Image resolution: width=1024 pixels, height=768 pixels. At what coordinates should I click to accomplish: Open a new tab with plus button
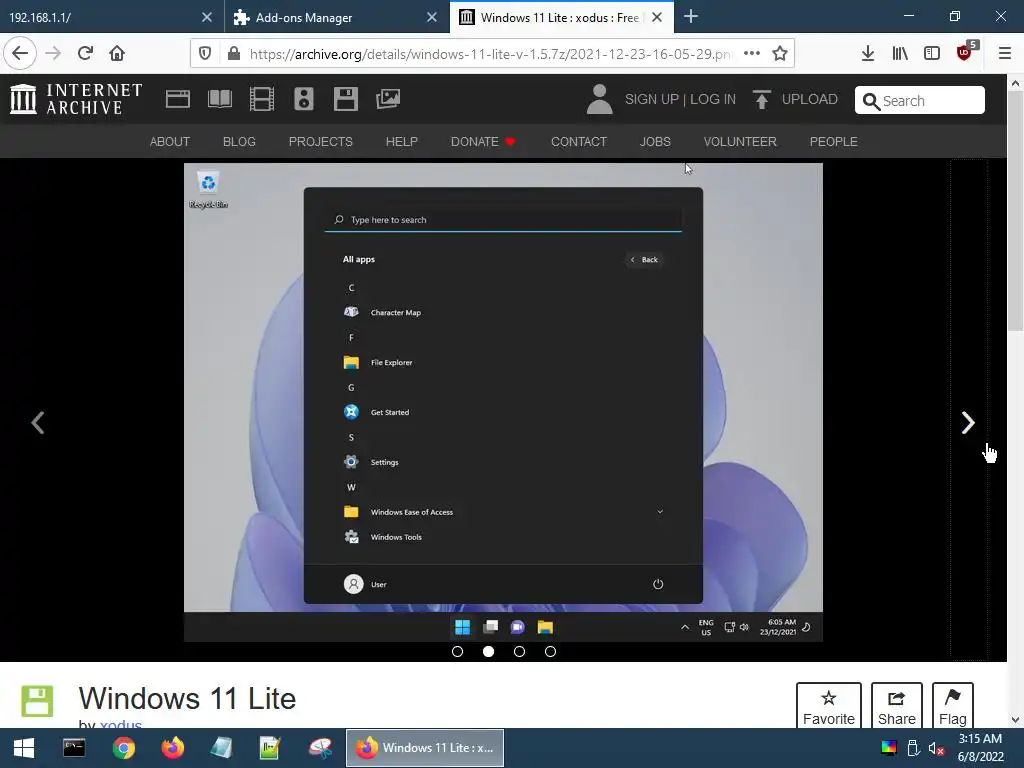point(691,16)
